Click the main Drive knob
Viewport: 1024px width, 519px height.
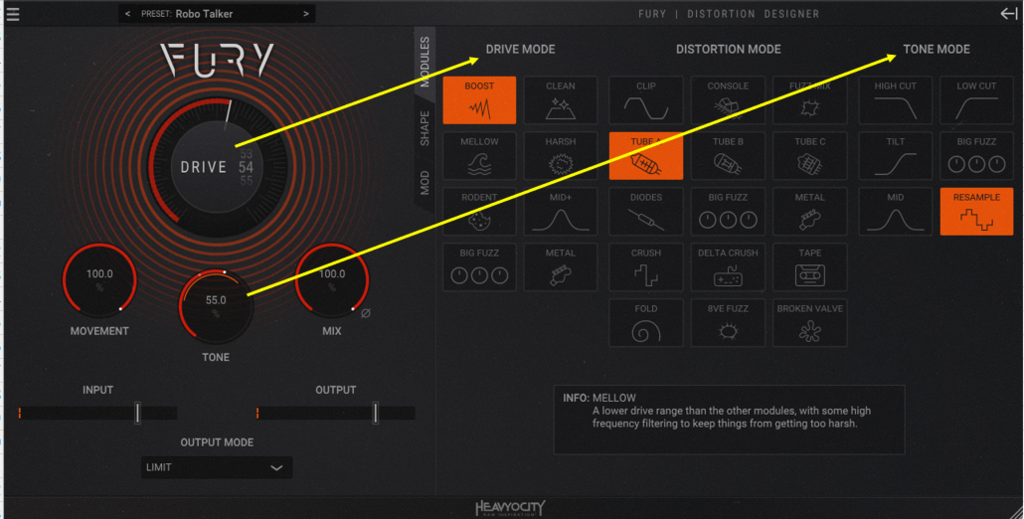click(x=217, y=167)
